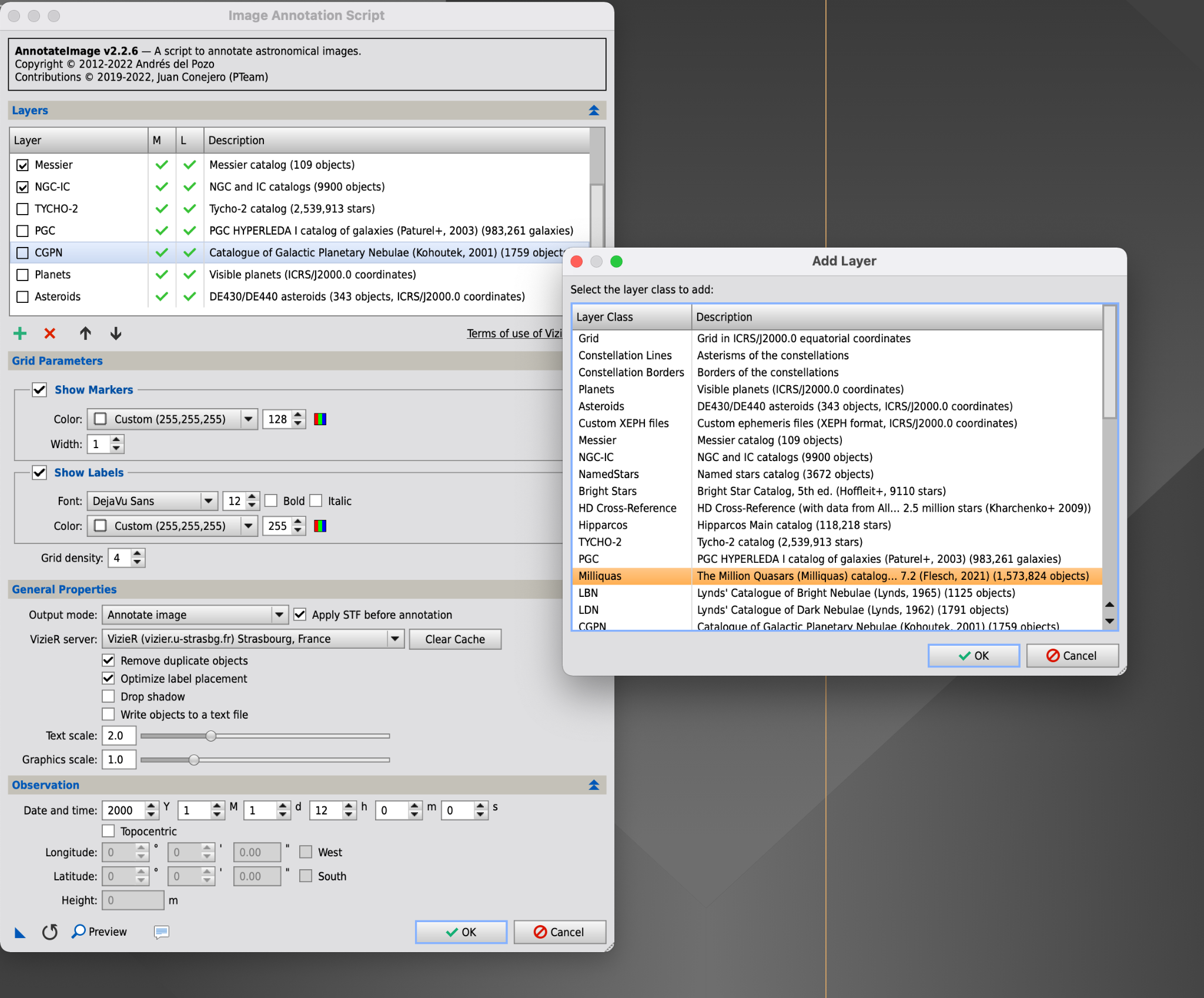Enable the TYCHO-2 layer checkbox
This screenshot has width=1204, height=998.
(22, 209)
